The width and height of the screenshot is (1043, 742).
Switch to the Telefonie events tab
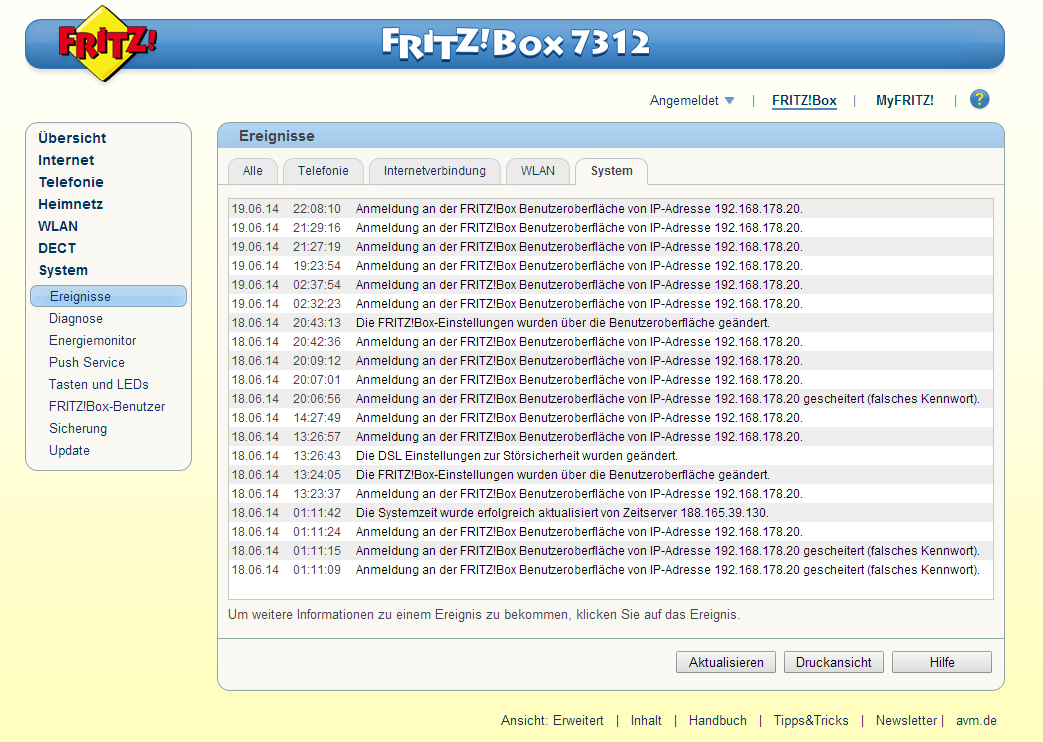pos(323,171)
